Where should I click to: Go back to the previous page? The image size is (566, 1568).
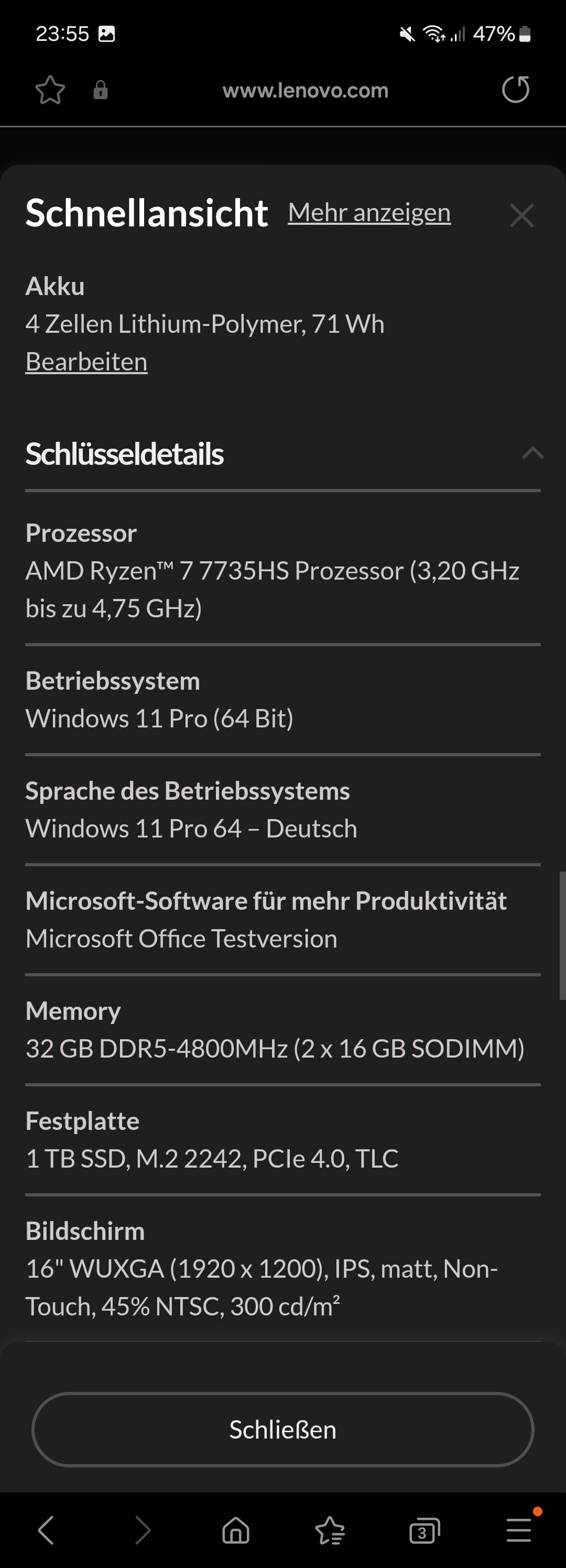click(x=47, y=1530)
